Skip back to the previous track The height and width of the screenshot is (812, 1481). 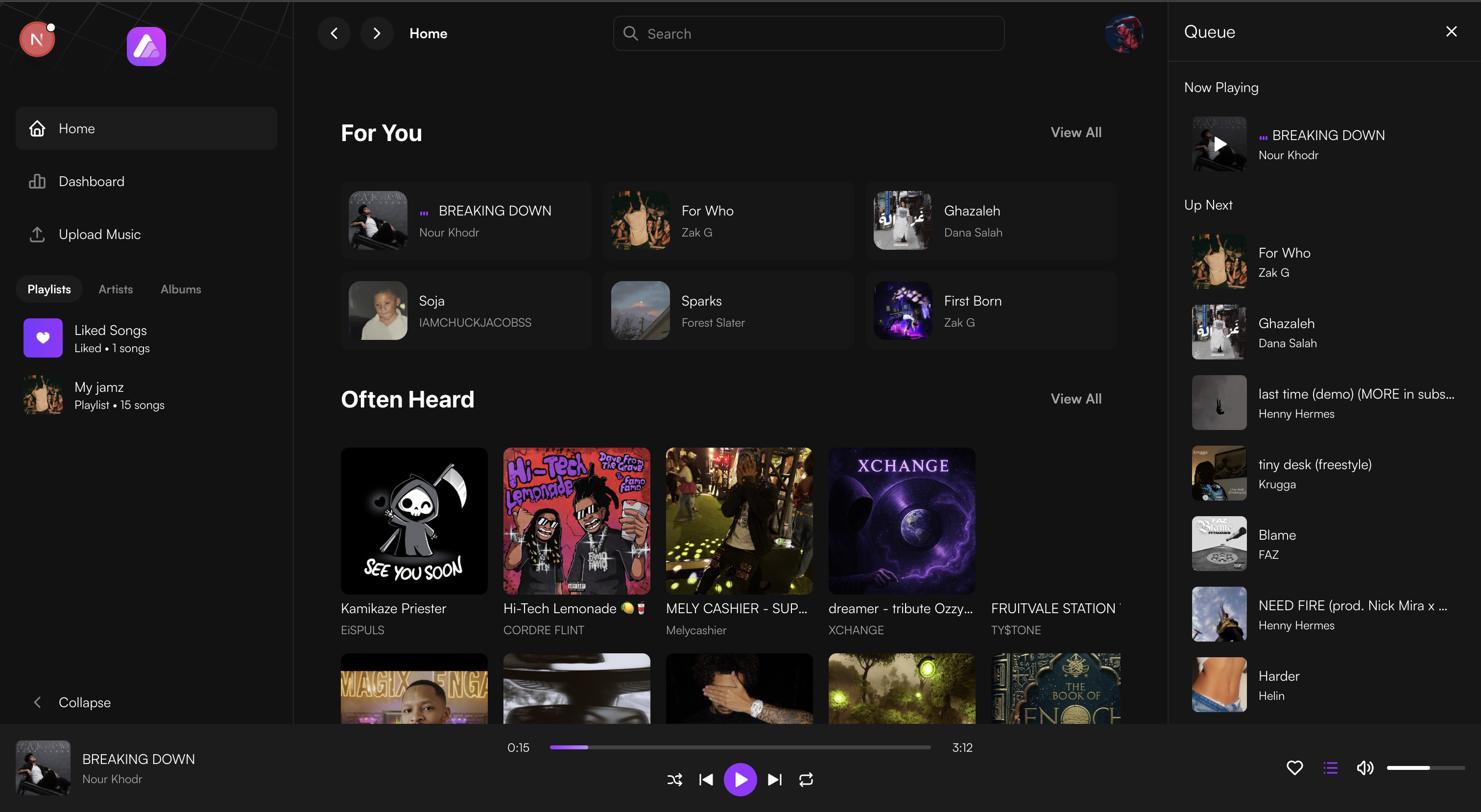[705, 779]
